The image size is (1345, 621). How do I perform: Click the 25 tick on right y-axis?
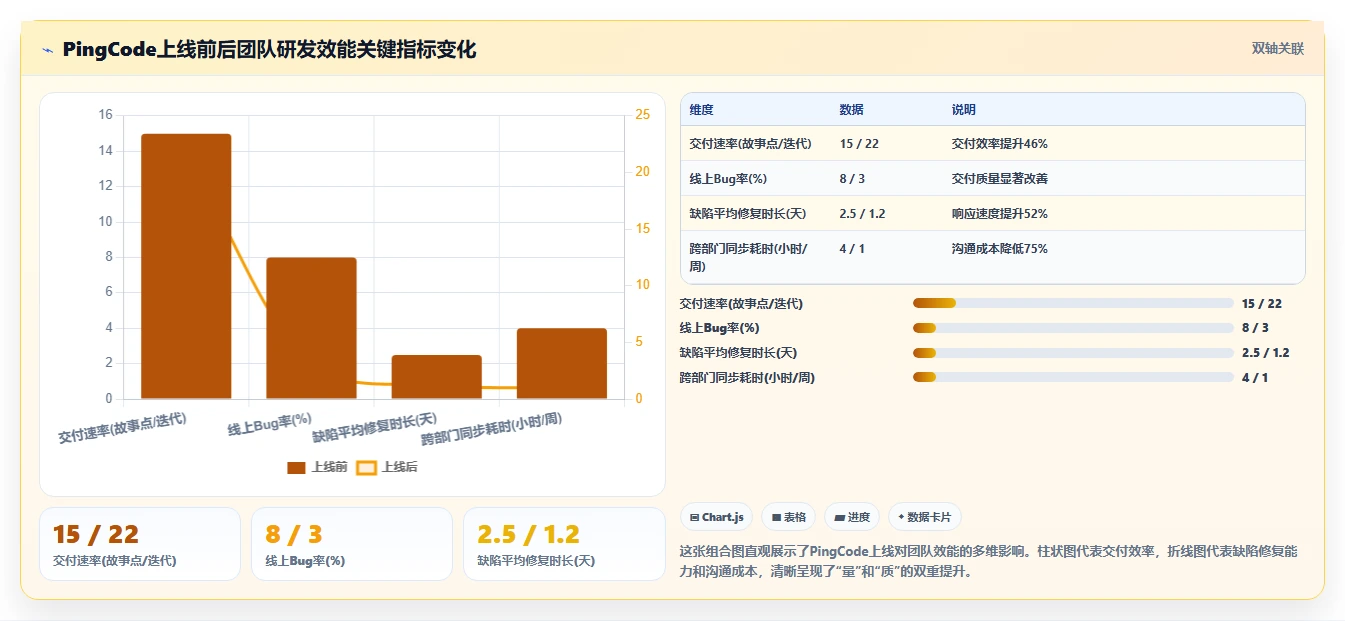pyautogui.click(x=642, y=115)
